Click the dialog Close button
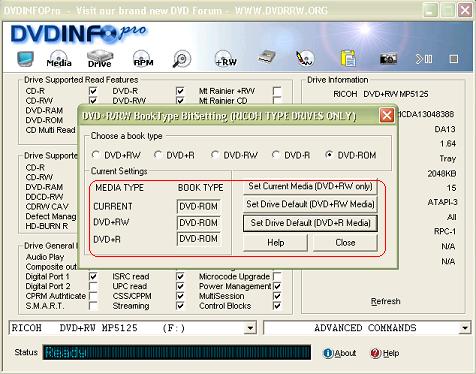Screen dimensions: 476x374 (345, 243)
